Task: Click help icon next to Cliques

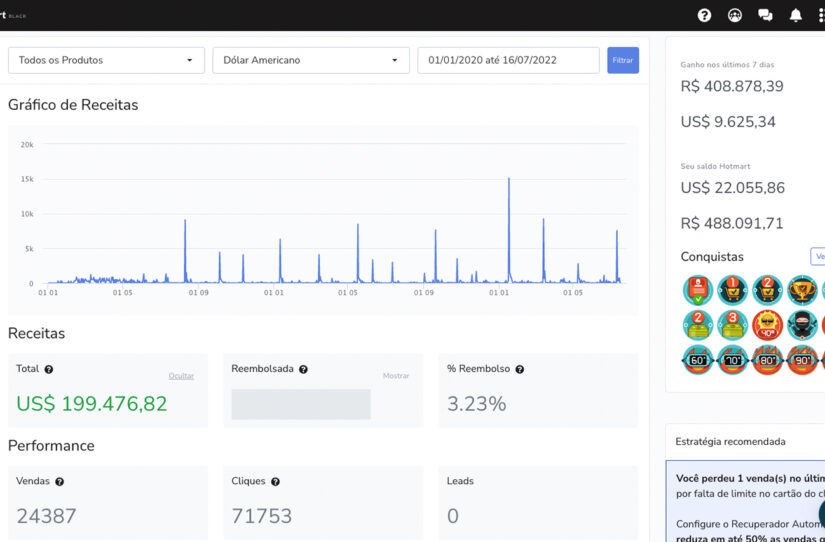Action: pos(275,481)
